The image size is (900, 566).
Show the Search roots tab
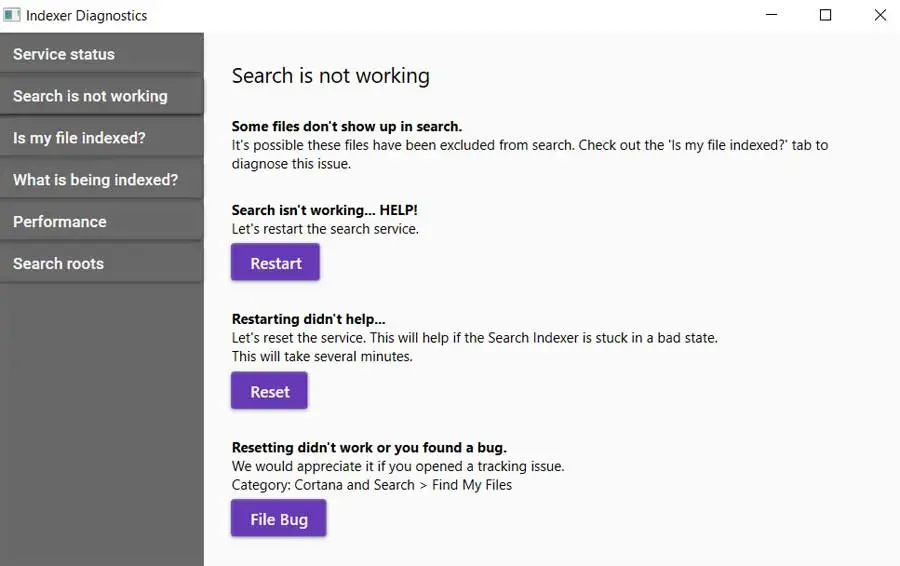pos(102,264)
